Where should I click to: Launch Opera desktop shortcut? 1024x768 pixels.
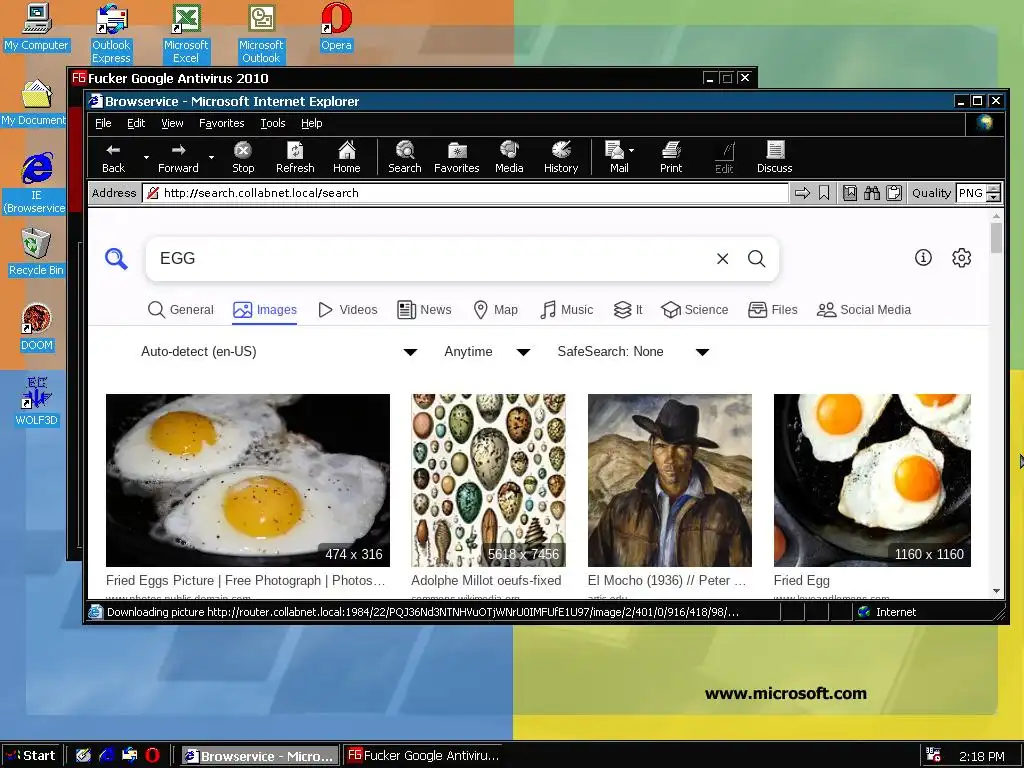coord(336,27)
